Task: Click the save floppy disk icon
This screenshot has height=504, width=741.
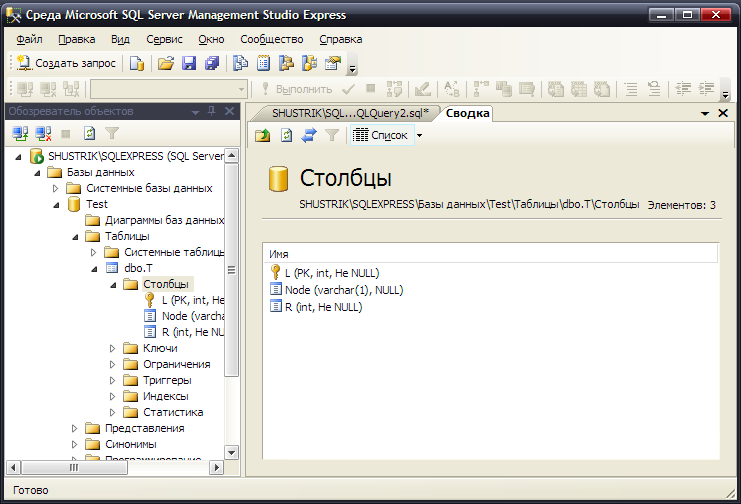Action: [189, 63]
